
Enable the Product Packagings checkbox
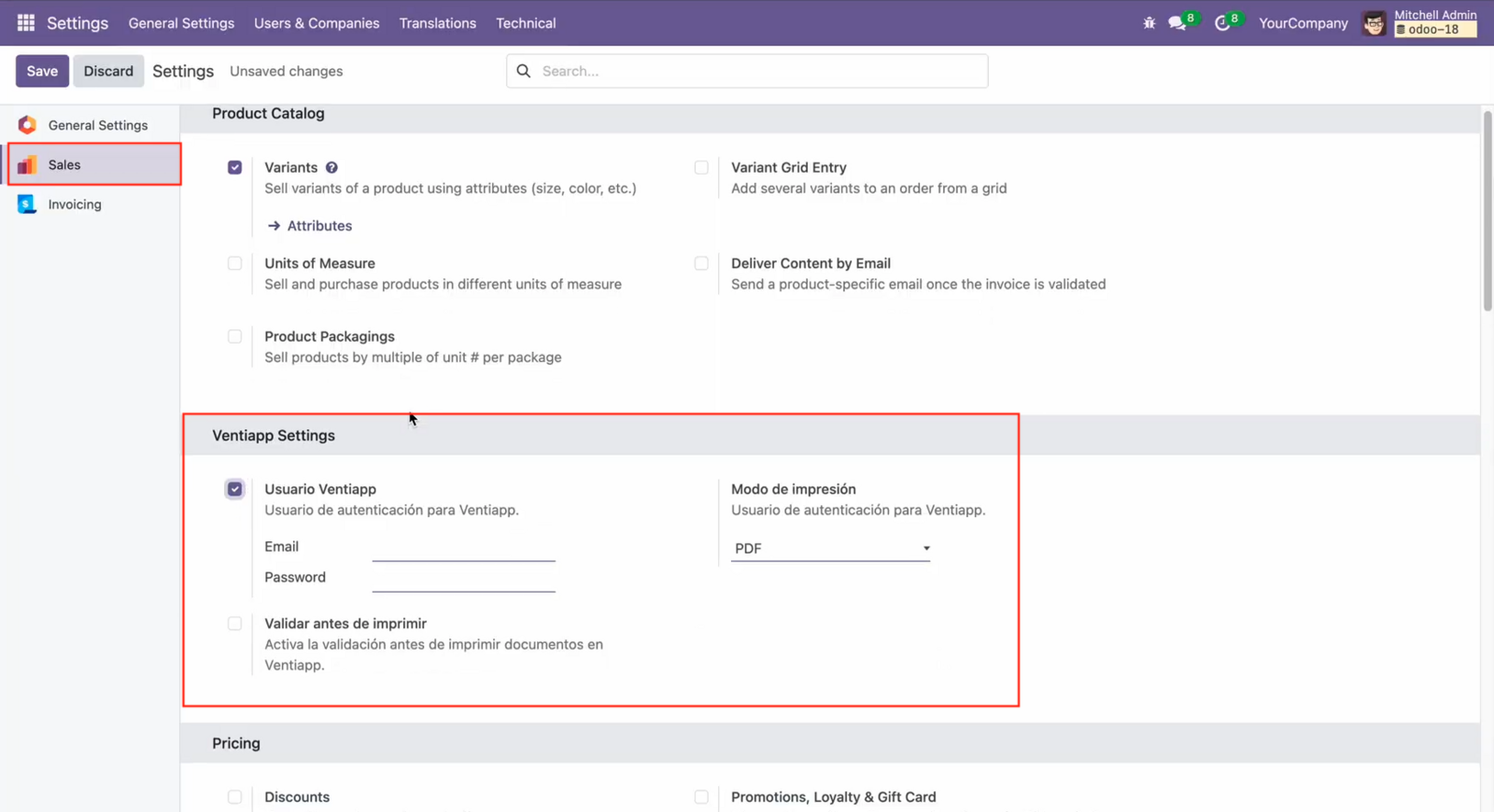coord(234,337)
